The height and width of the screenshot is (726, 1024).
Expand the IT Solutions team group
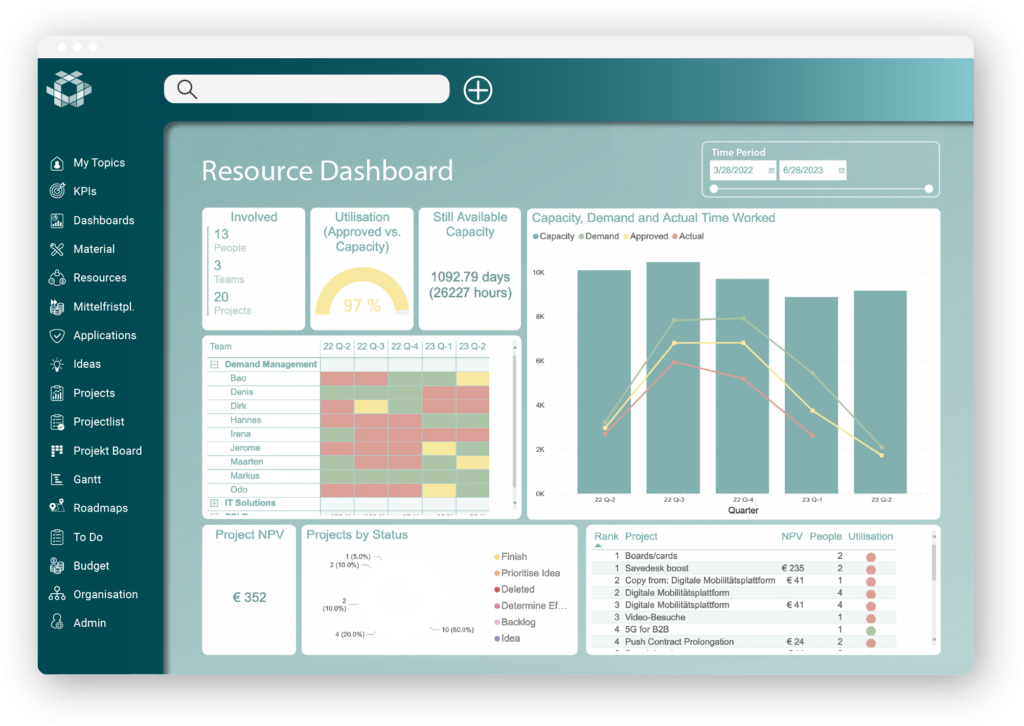(214, 503)
